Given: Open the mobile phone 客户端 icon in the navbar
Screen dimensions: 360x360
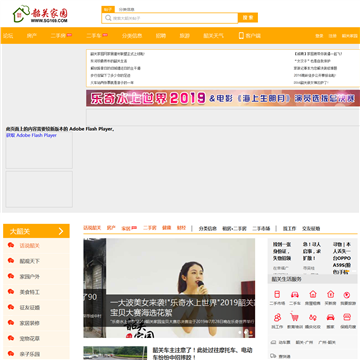Looking at the screenshot, I should tap(241, 35).
